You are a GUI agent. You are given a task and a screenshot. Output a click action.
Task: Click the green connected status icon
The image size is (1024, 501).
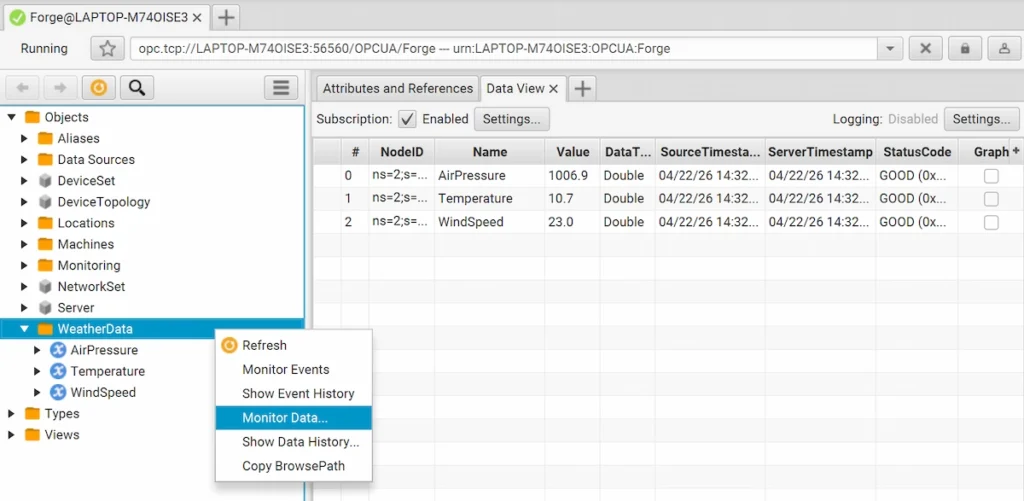point(18,18)
